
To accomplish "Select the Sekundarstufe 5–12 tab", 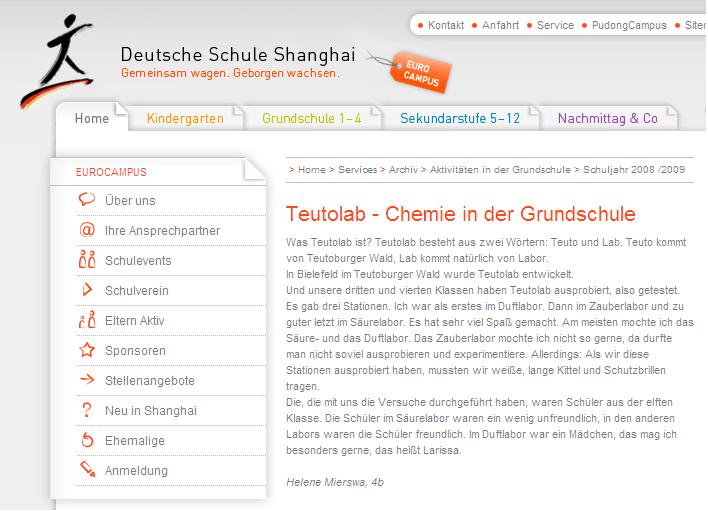I will point(460,118).
